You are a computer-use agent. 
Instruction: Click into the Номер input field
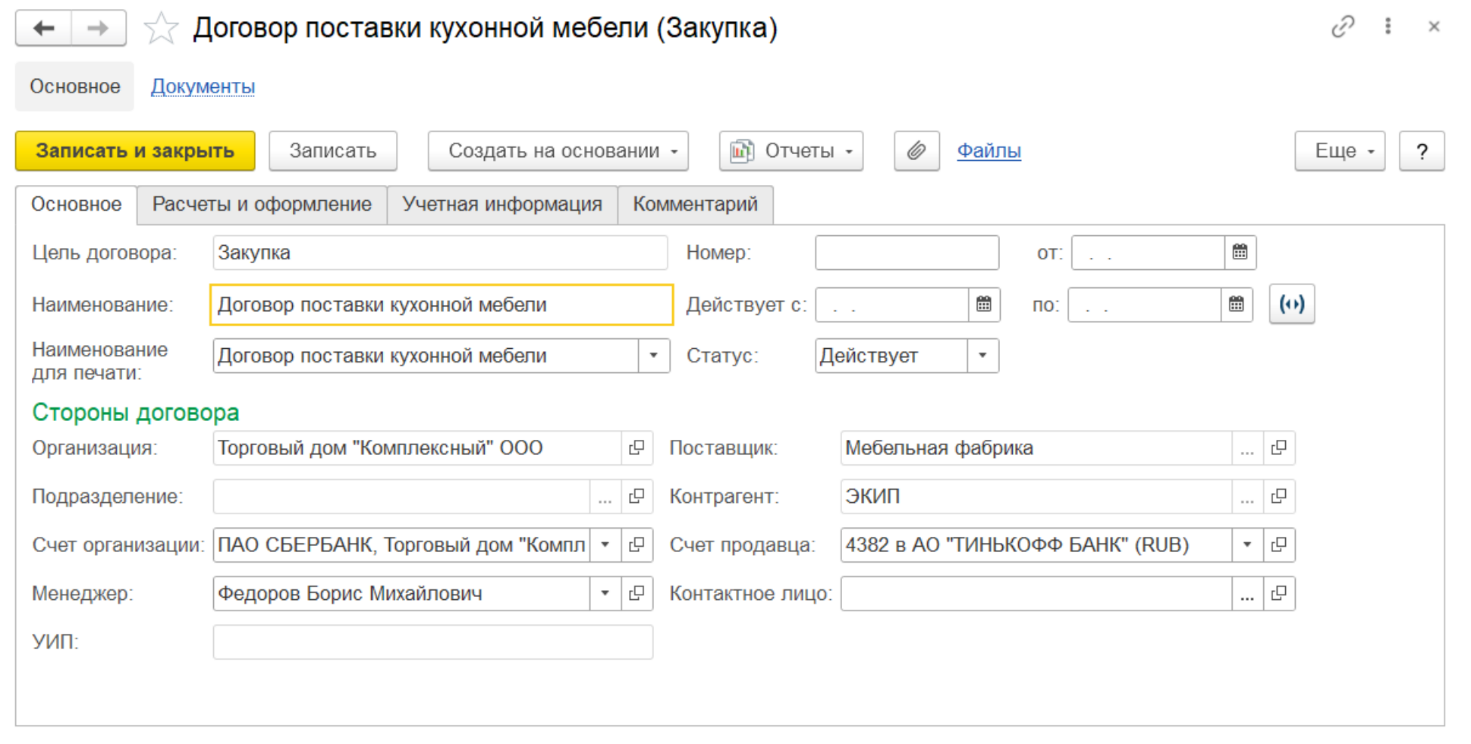coord(906,253)
